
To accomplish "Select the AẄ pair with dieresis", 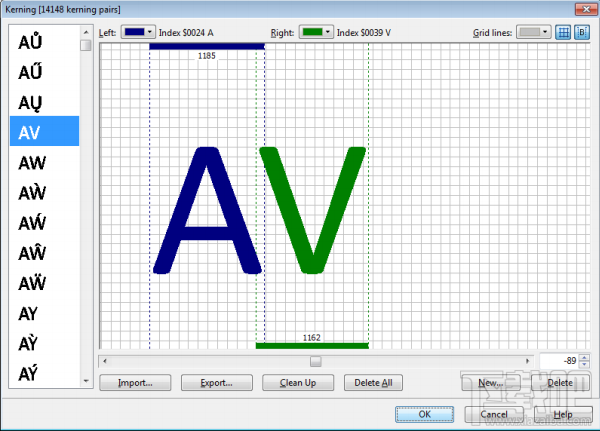I will pos(44,283).
